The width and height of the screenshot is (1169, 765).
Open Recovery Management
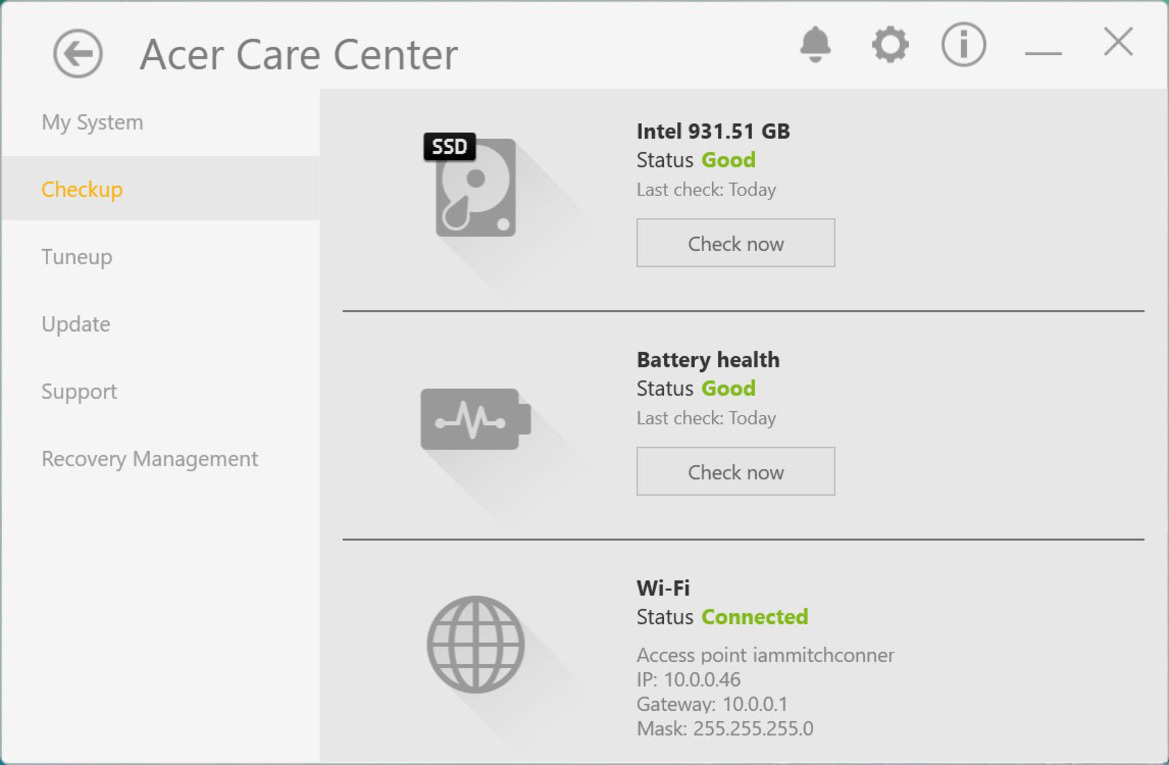[x=150, y=459]
